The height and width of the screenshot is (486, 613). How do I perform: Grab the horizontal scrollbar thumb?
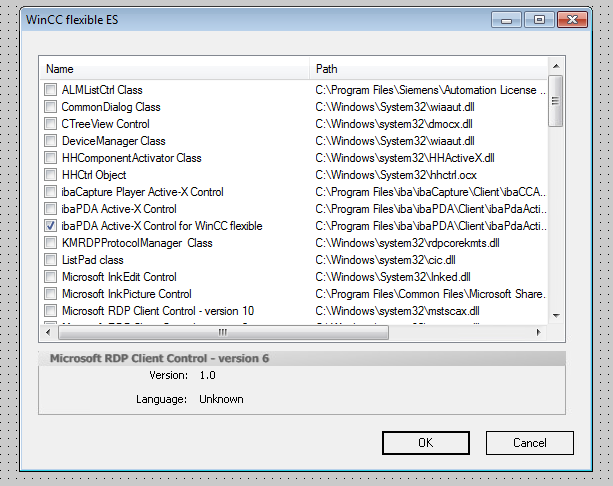tap(223, 332)
